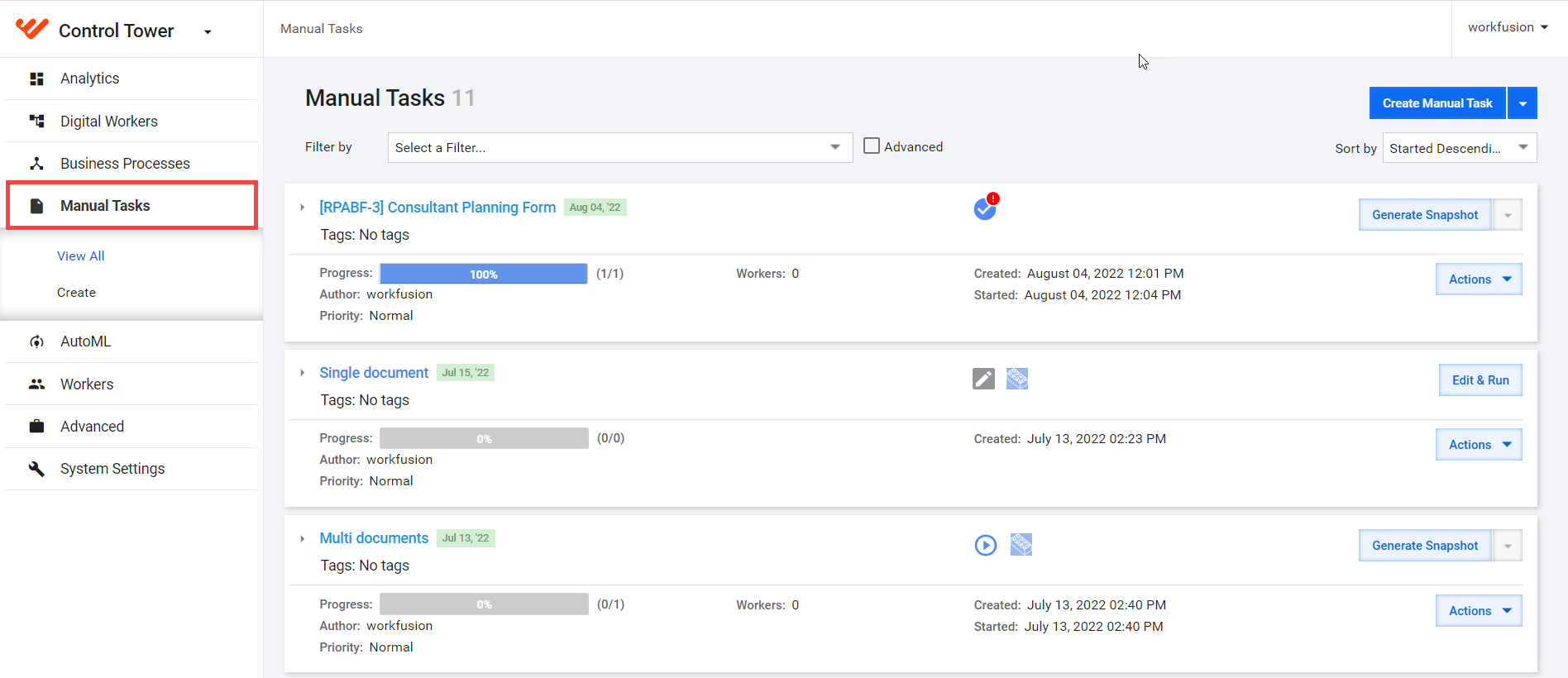
Task: Click the Digital Workers sidebar icon
Action: tap(36, 122)
